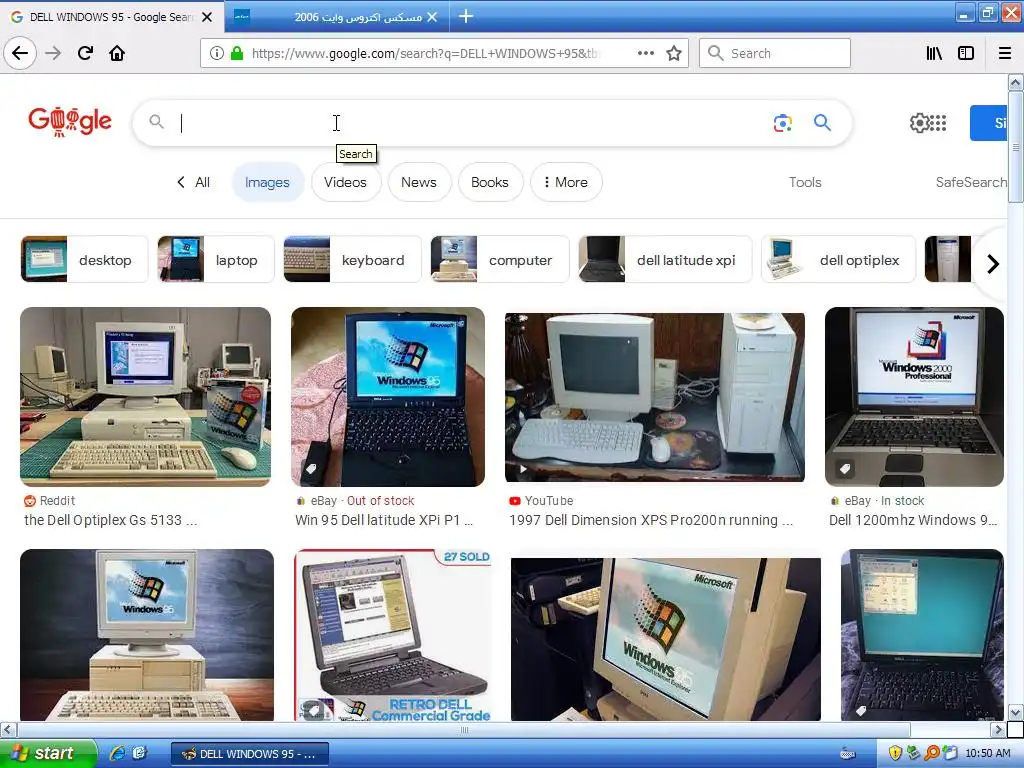The height and width of the screenshot is (768, 1024).
Task: Click the 'Dell 1200mhz Windows 9...' title link
Action: (912, 520)
